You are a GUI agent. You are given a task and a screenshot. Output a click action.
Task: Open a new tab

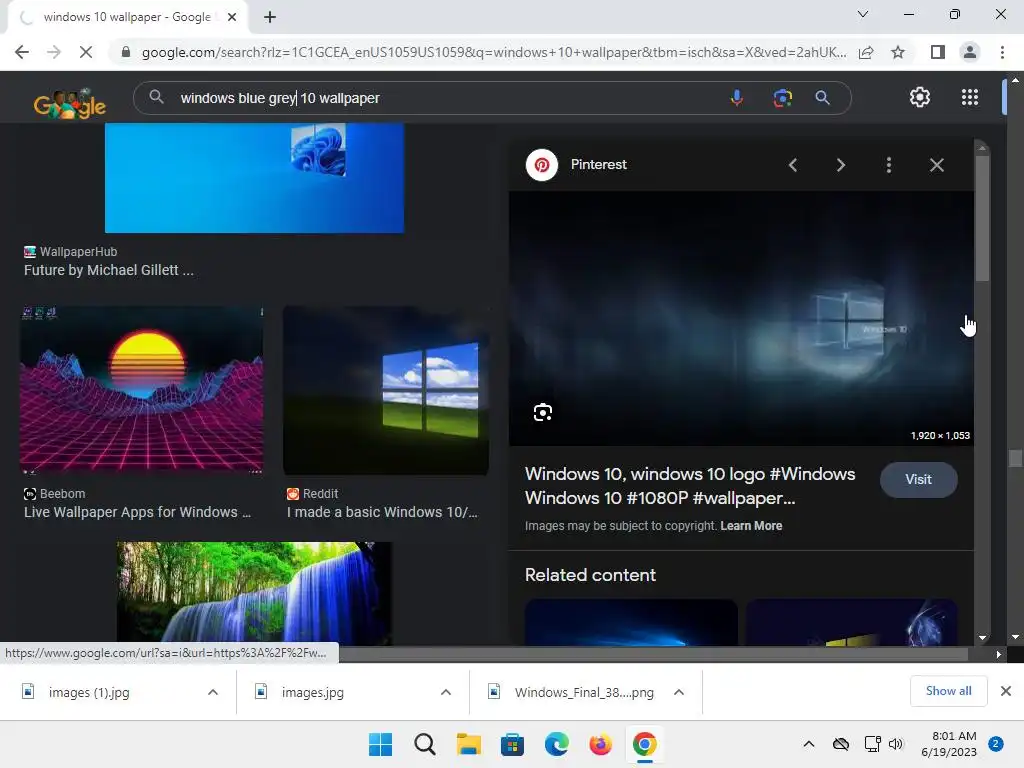pos(270,17)
